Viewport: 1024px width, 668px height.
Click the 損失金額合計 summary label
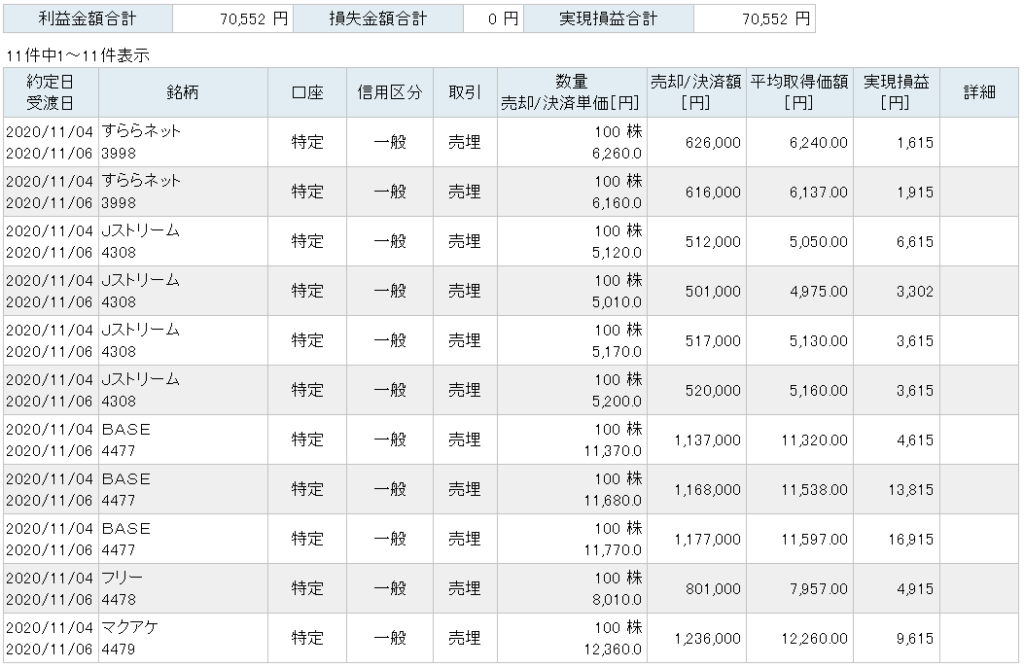pyautogui.click(x=378, y=19)
